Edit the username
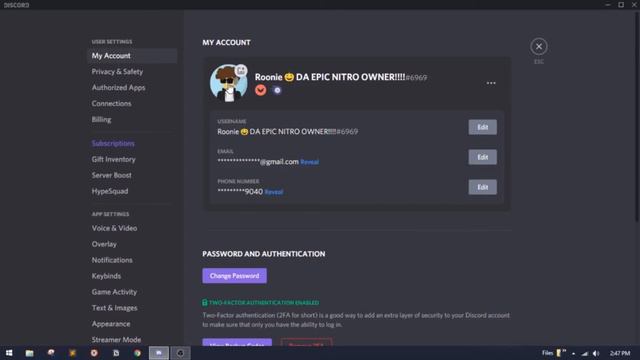Viewport: 640px width, 360px height. (482, 127)
